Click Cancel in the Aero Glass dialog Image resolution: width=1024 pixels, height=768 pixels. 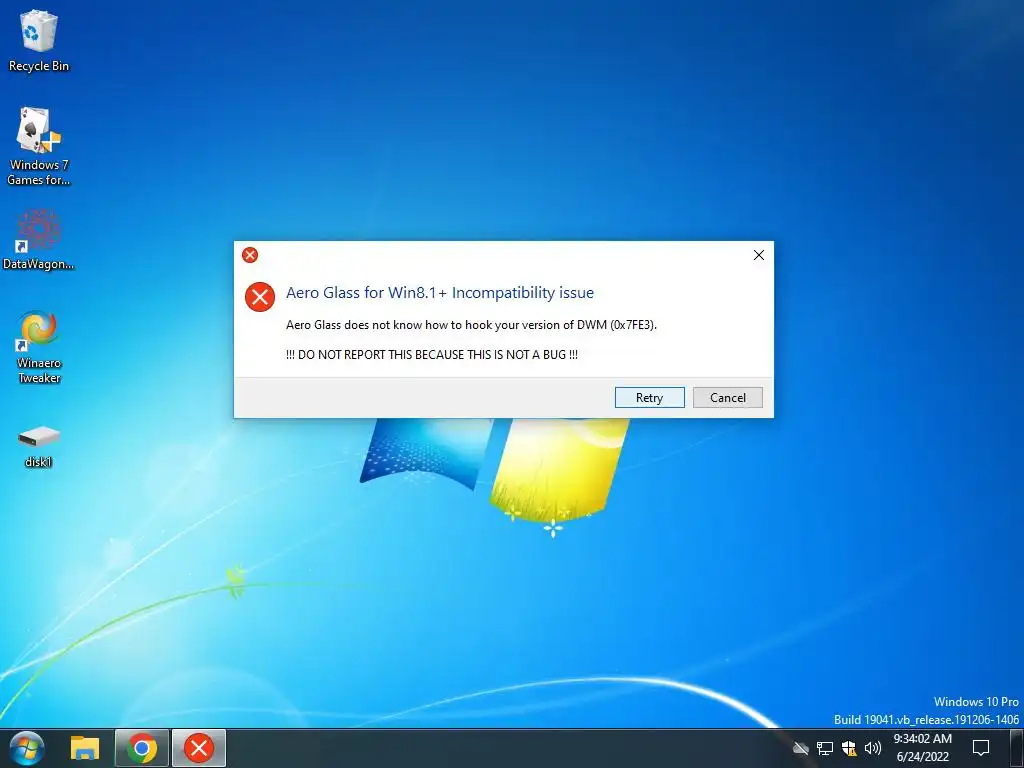coord(728,398)
